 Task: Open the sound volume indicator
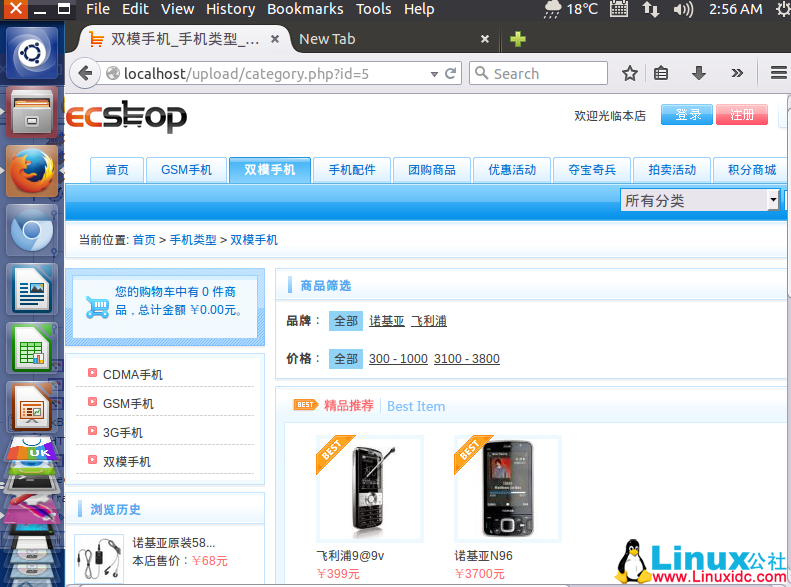coord(684,9)
